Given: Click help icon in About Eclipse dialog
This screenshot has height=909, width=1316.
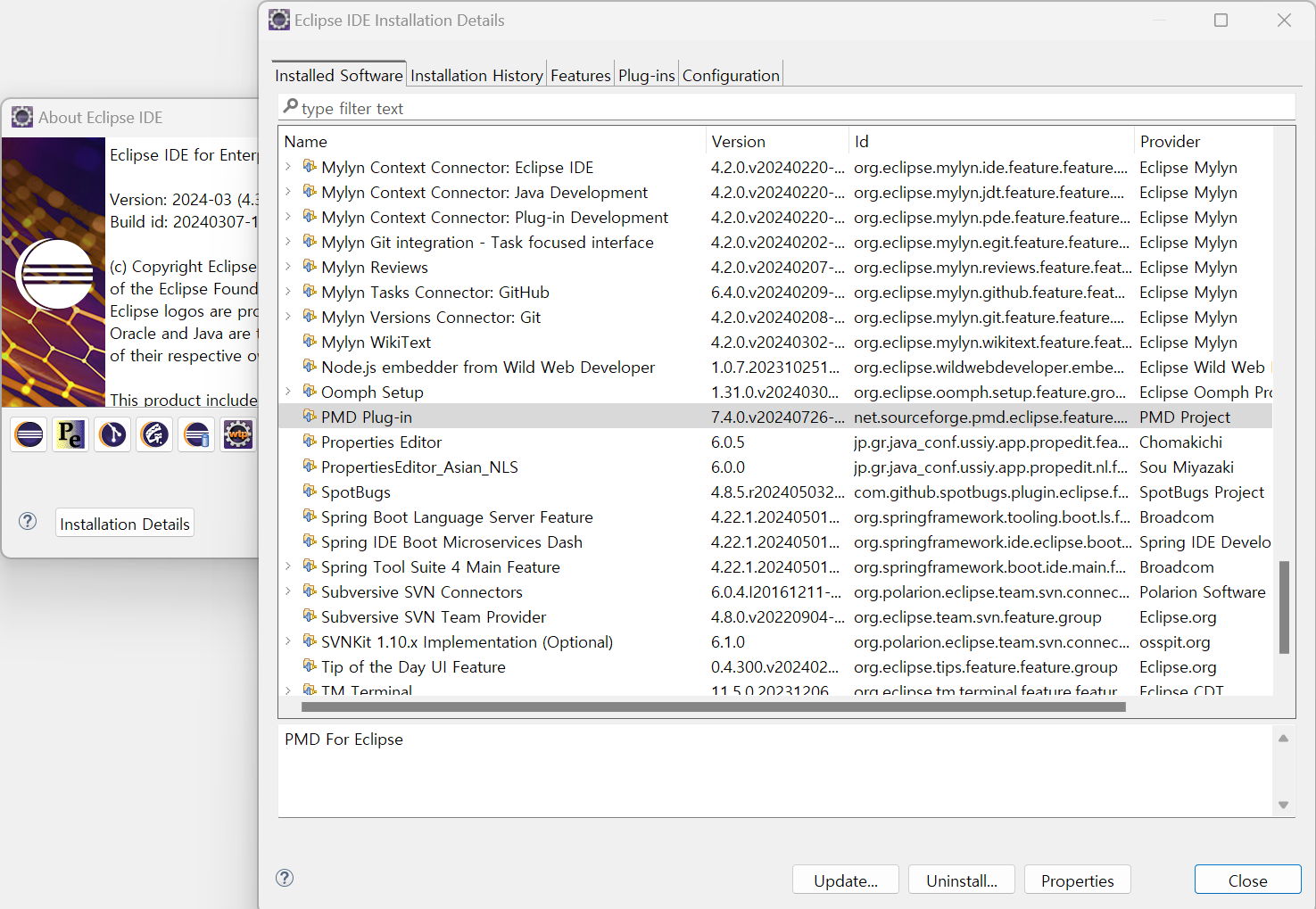Looking at the screenshot, I should coord(29,522).
